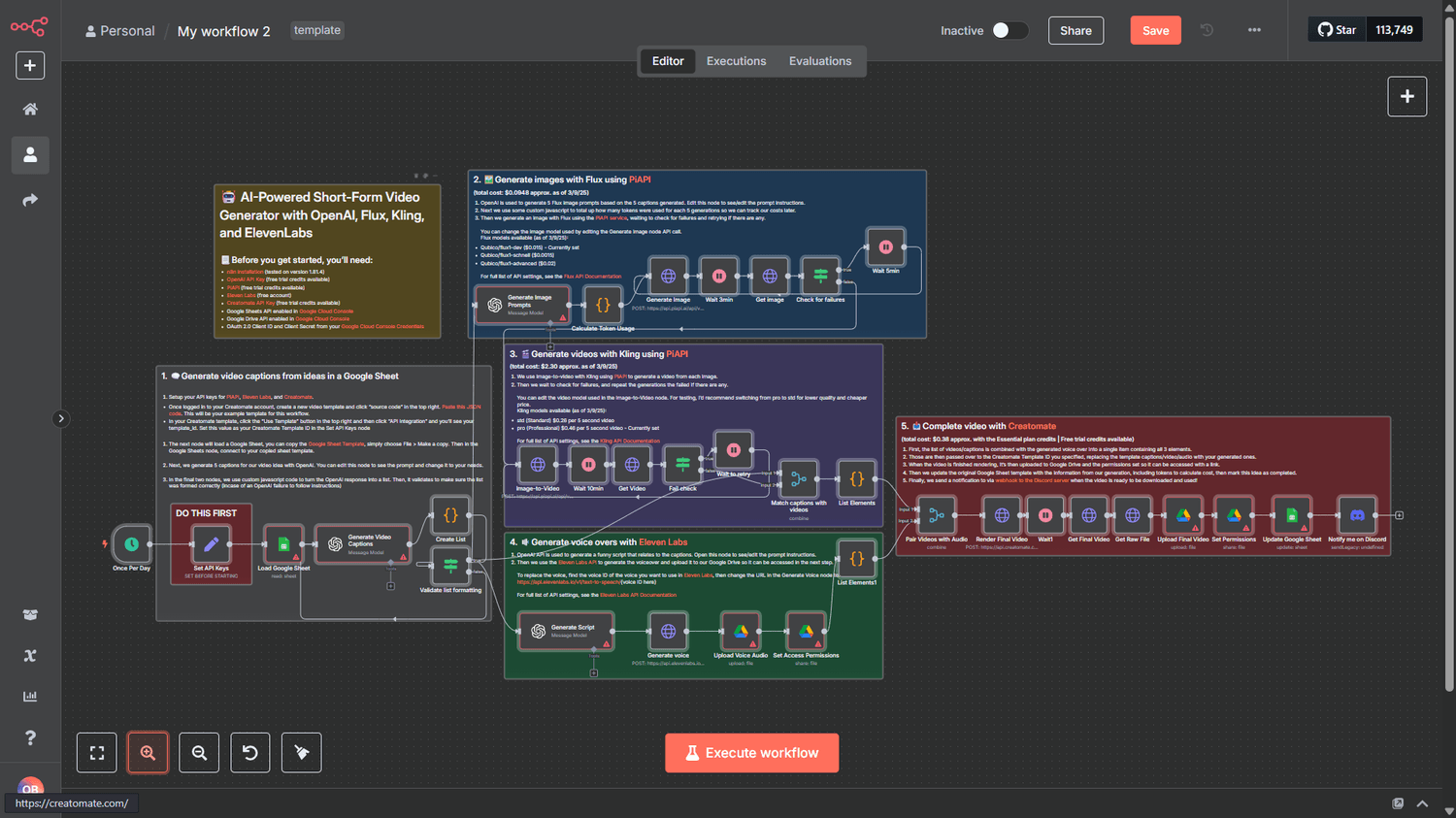
Task: Reset zoom with the circular arrow icon
Action: tap(250, 753)
